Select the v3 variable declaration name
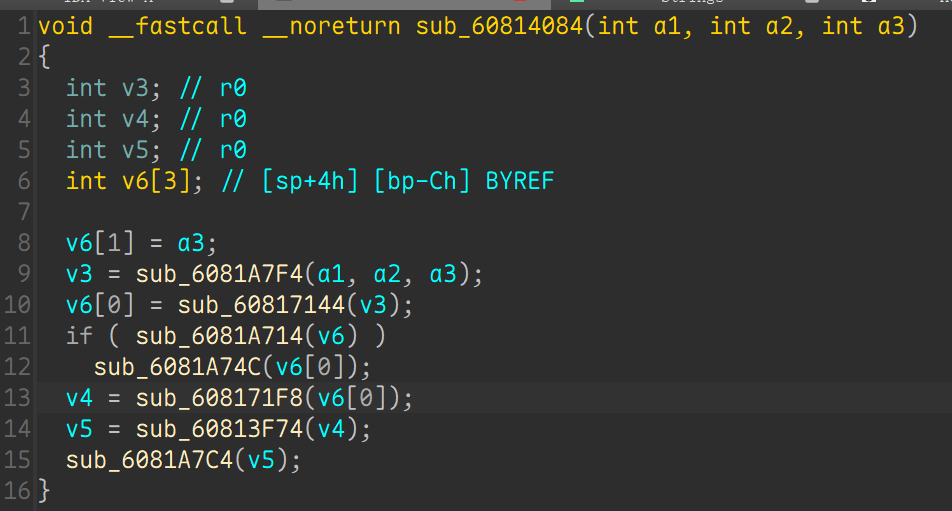The width and height of the screenshot is (952, 511). [135, 88]
